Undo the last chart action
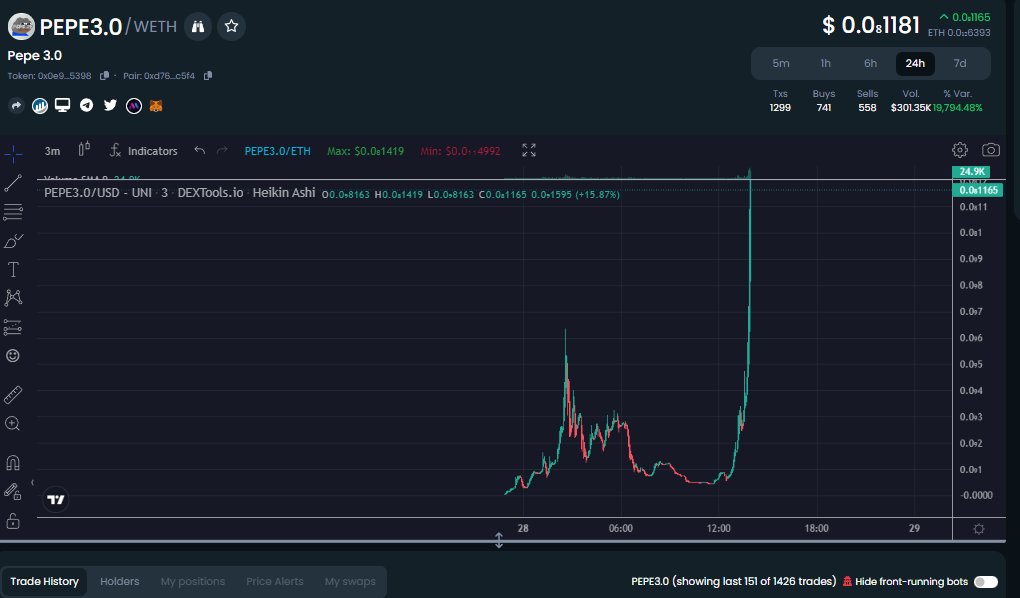This screenshot has width=1020, height=598. click(x=200, y=150)
